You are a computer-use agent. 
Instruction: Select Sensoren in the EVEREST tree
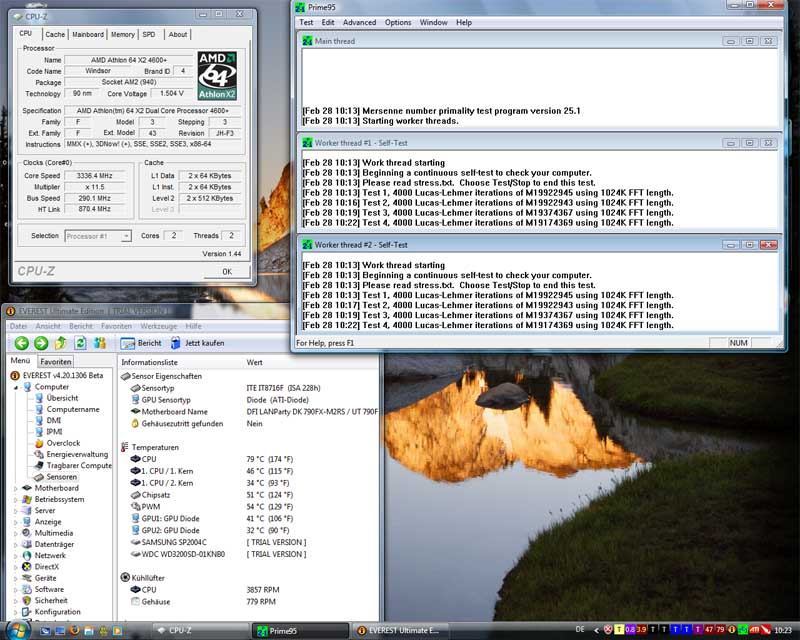(x=61, y=477)
